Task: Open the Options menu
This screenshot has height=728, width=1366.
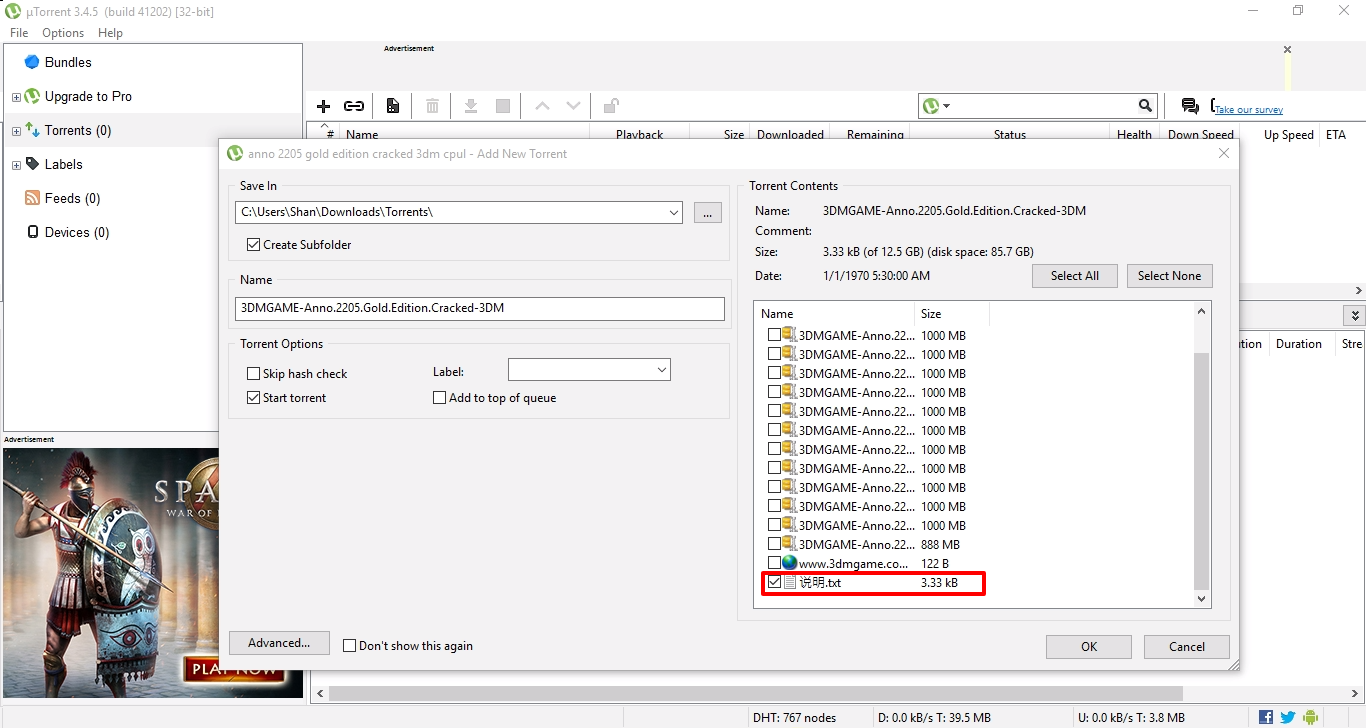Action: click(x=63, y=33)
